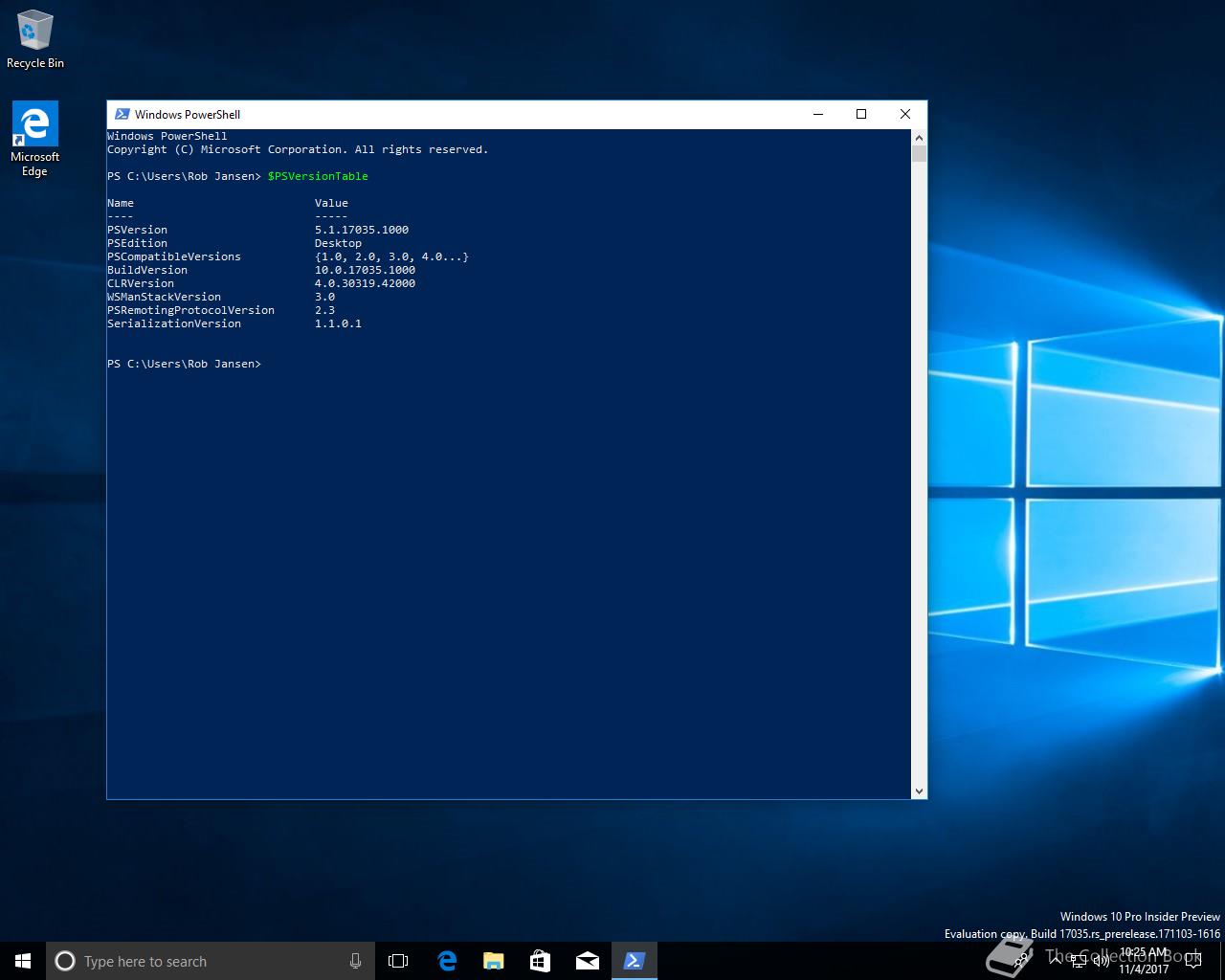Click PowerShell scrollbar up arrow
Image resolution: width=1225 pixels, height=980 pixels.
tap(919, 137)
